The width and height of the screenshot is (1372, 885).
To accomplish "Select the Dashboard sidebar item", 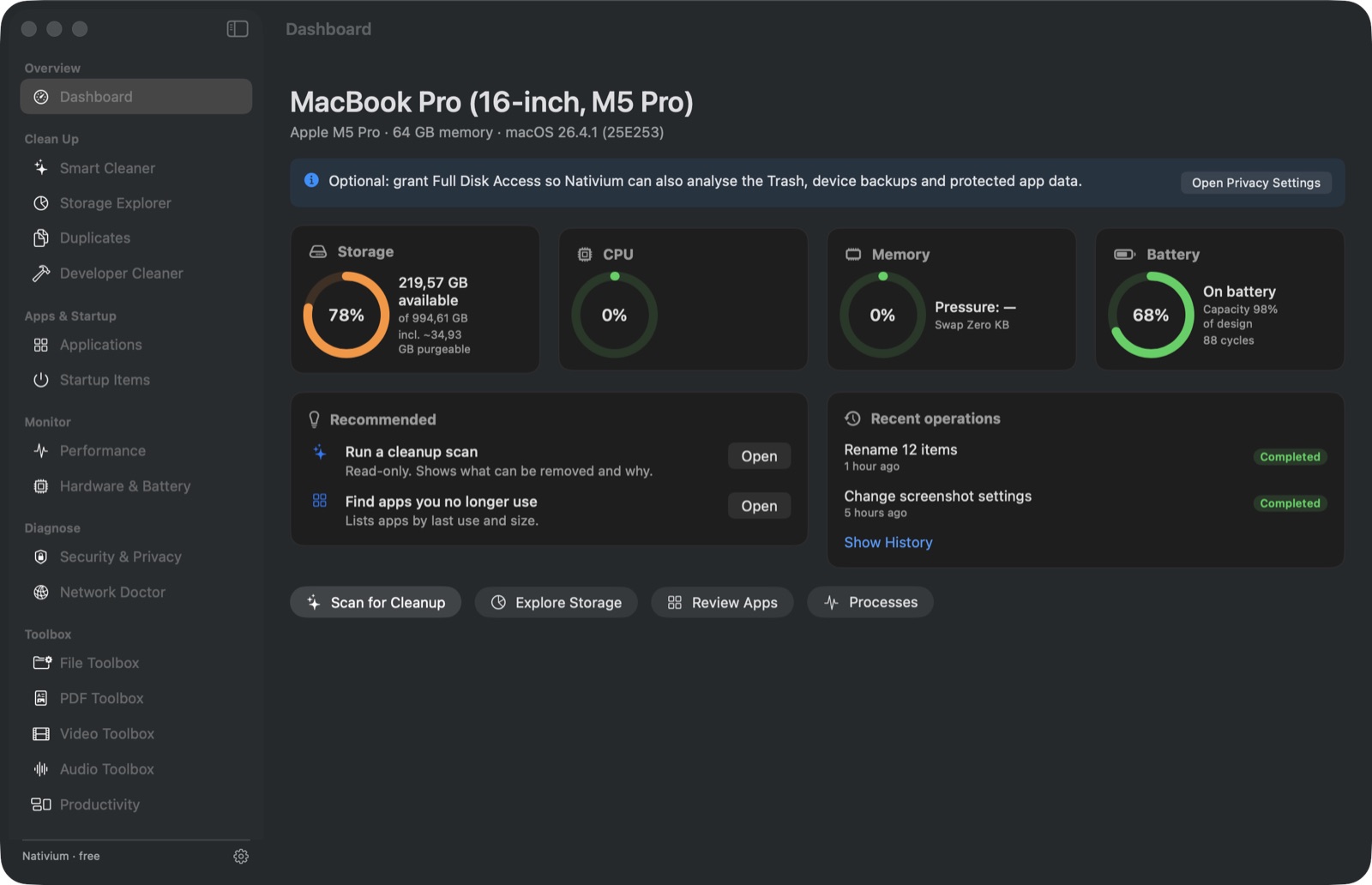I will click(135, 97).
